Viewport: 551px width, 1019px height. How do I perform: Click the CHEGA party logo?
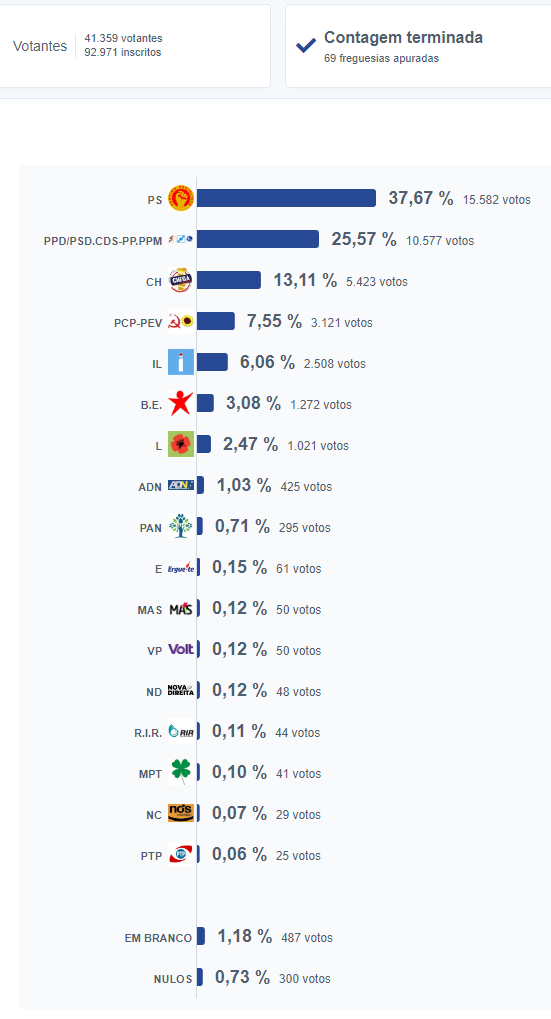(181, 280)
